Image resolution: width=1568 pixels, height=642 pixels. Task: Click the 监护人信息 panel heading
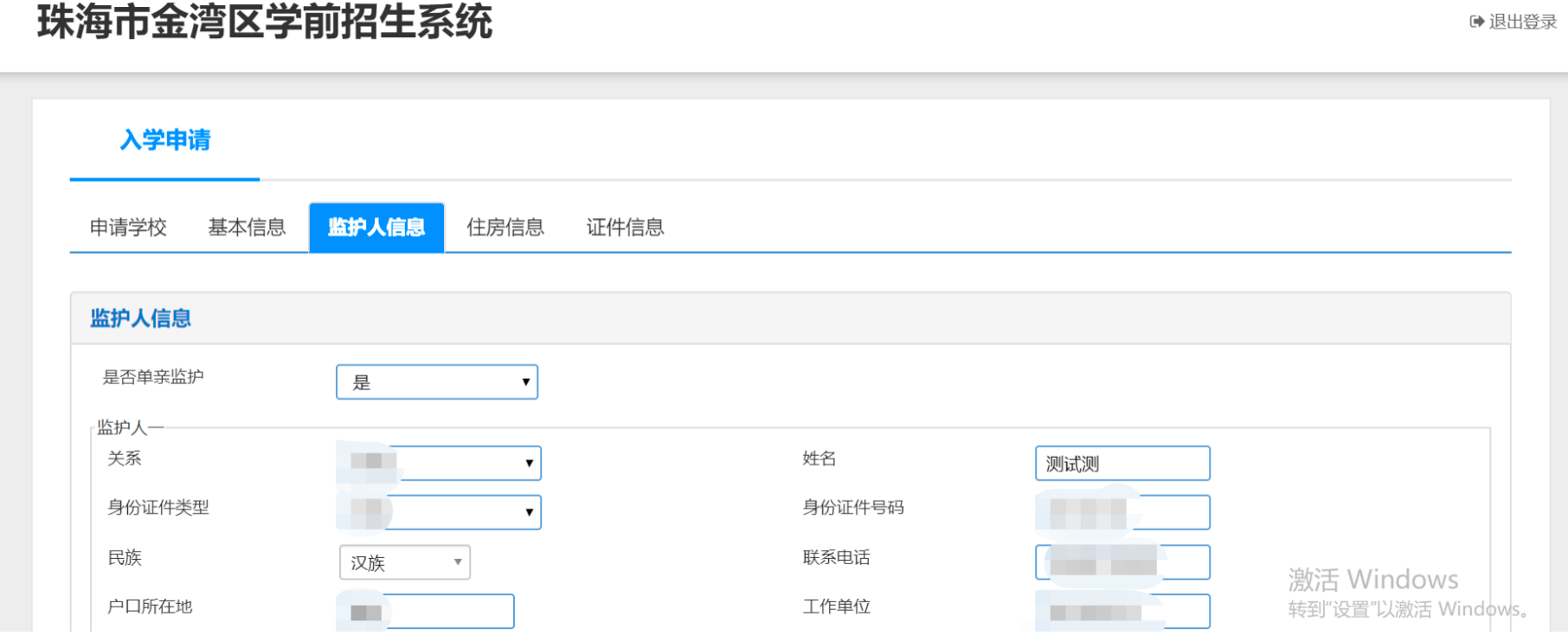click(140, 318)
